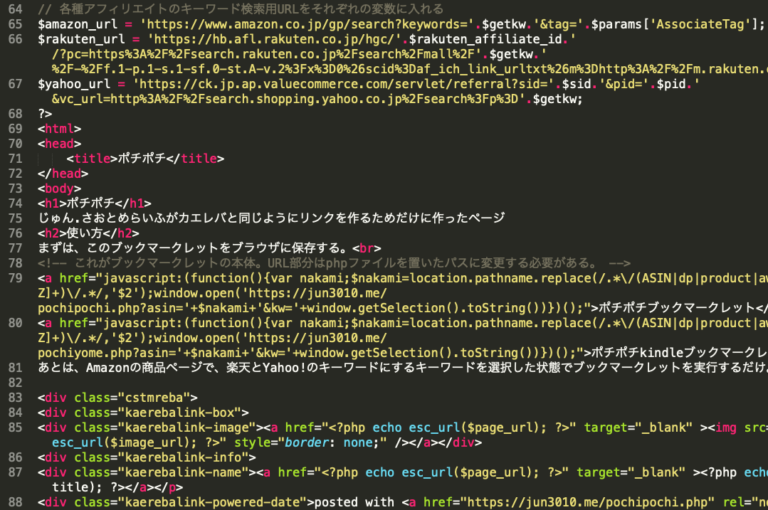
Task: Click $sid variable on line 67
Action: (x=576, y=84)
